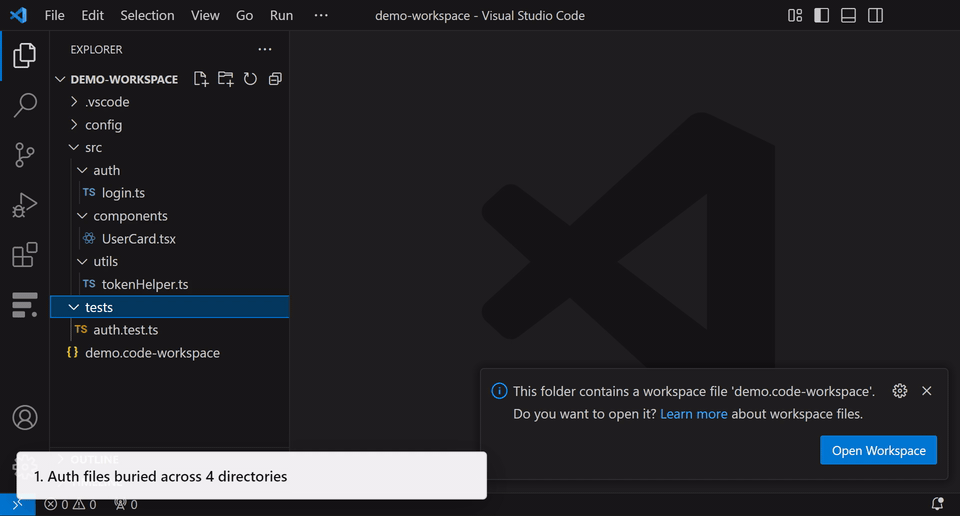Open the overflow menu ellipsis in menu bar
The image size is (960, 516).
point(321,15)
